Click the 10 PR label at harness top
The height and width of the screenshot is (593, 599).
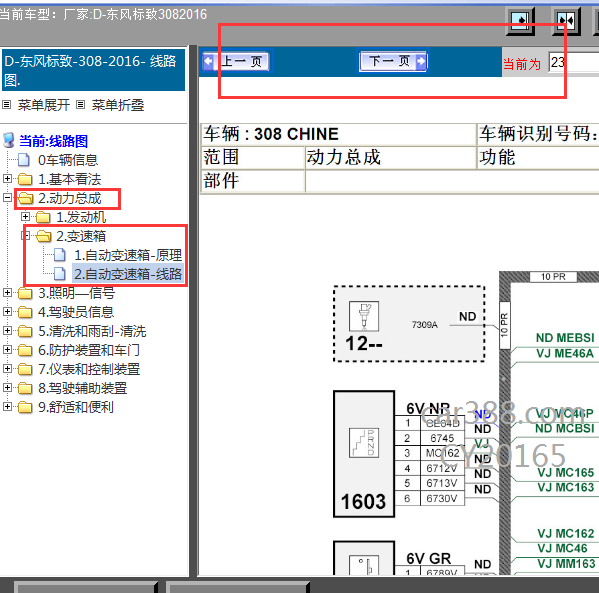[x=553, y=276]
